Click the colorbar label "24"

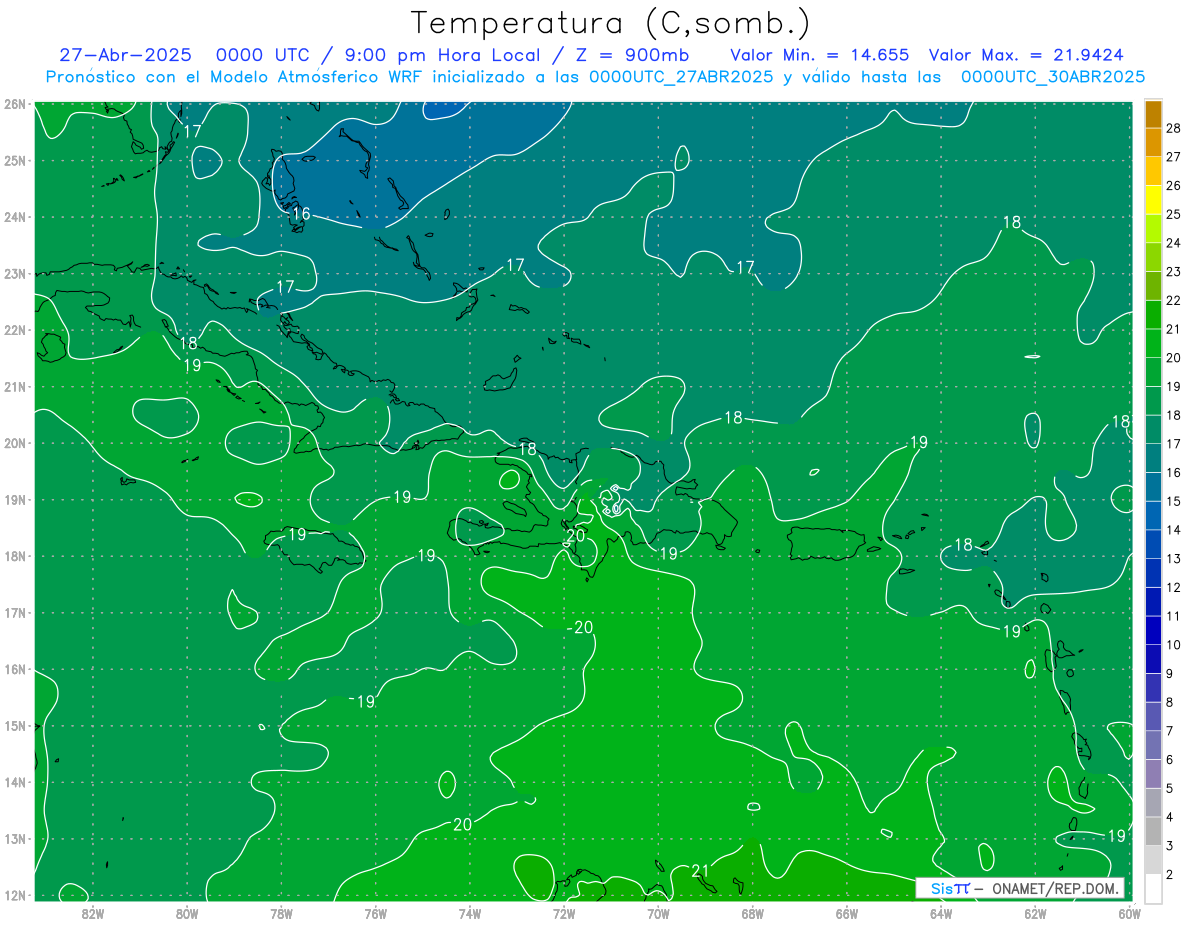1173,243
